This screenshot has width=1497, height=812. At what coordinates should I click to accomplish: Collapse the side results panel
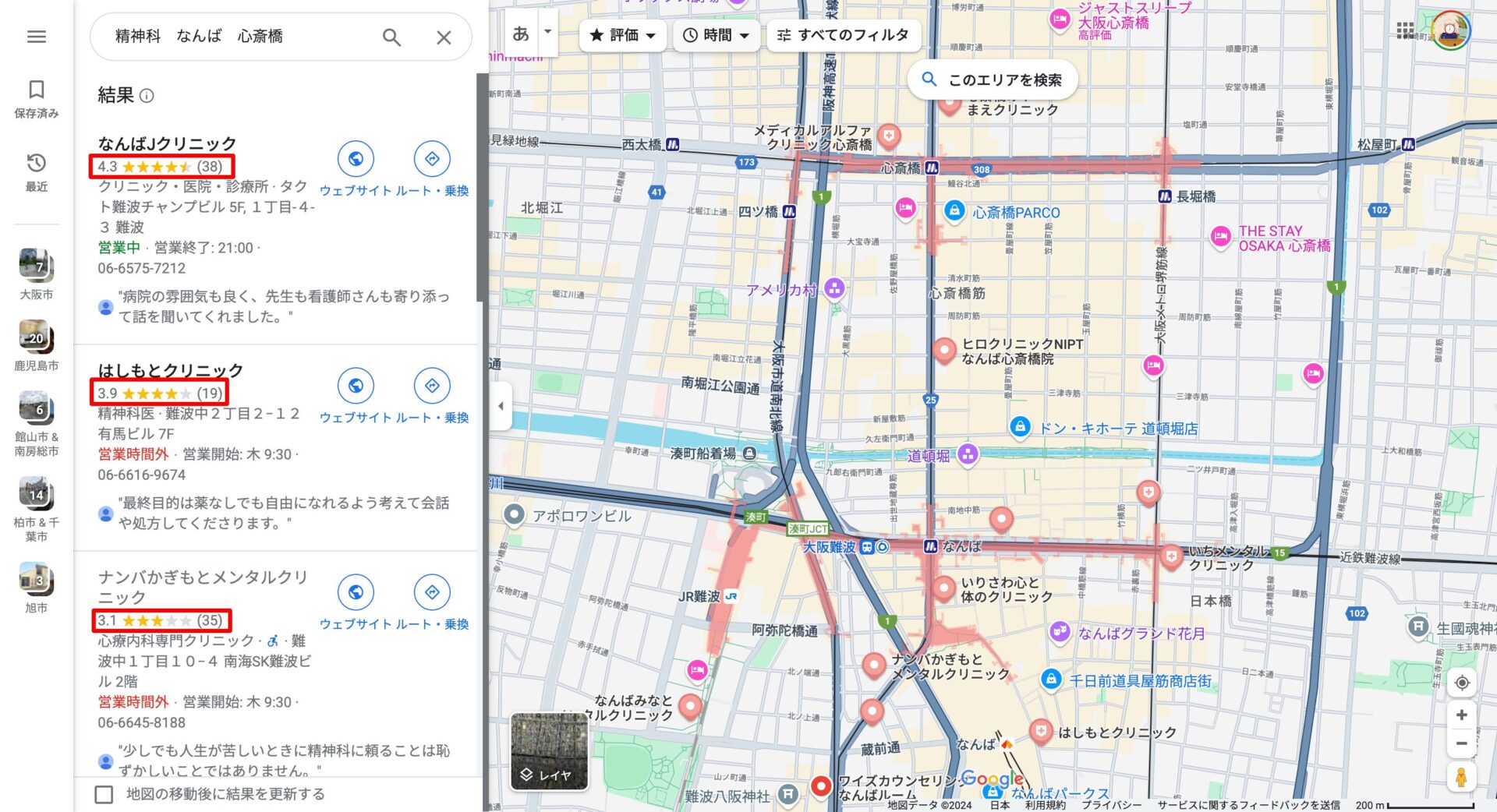pyautogui.click(x=501, y=406)
